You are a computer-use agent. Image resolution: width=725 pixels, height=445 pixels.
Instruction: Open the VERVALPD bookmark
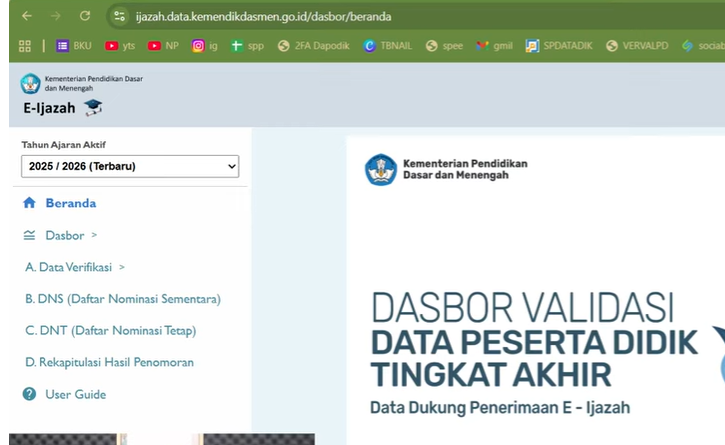pos(637,46)
